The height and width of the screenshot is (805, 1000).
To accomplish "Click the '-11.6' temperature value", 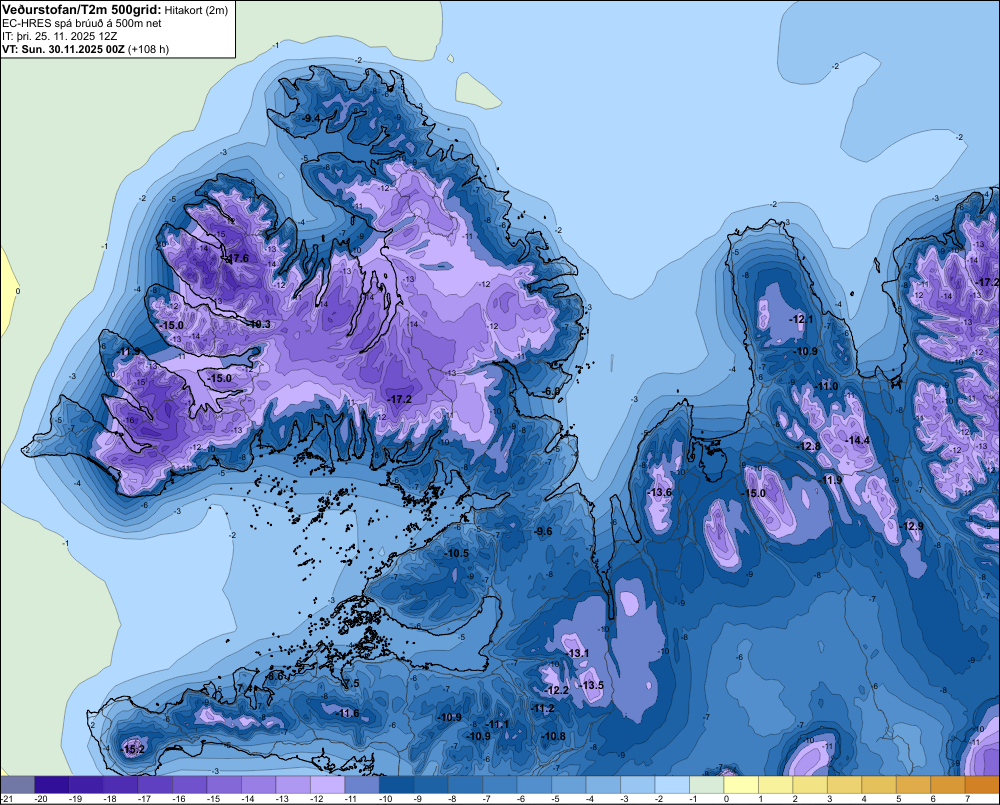I will click(x=348, y=713).
